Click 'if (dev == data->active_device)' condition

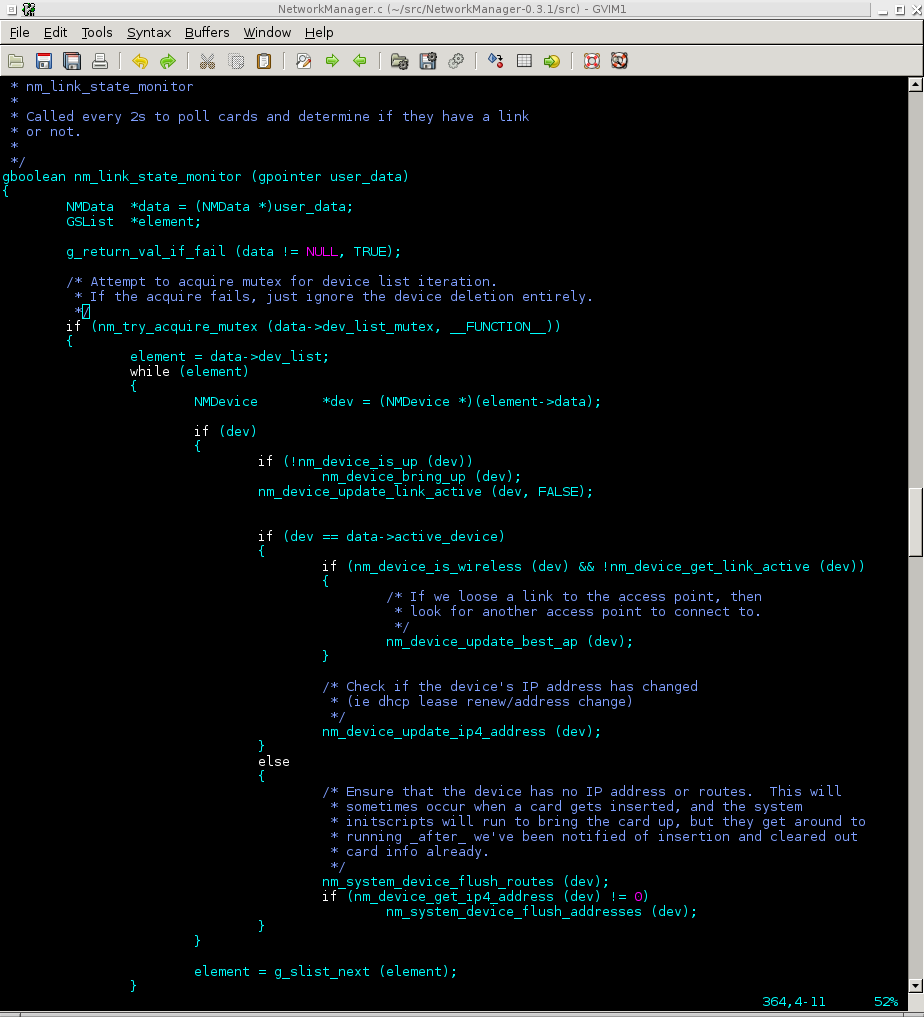pos(381,536)
